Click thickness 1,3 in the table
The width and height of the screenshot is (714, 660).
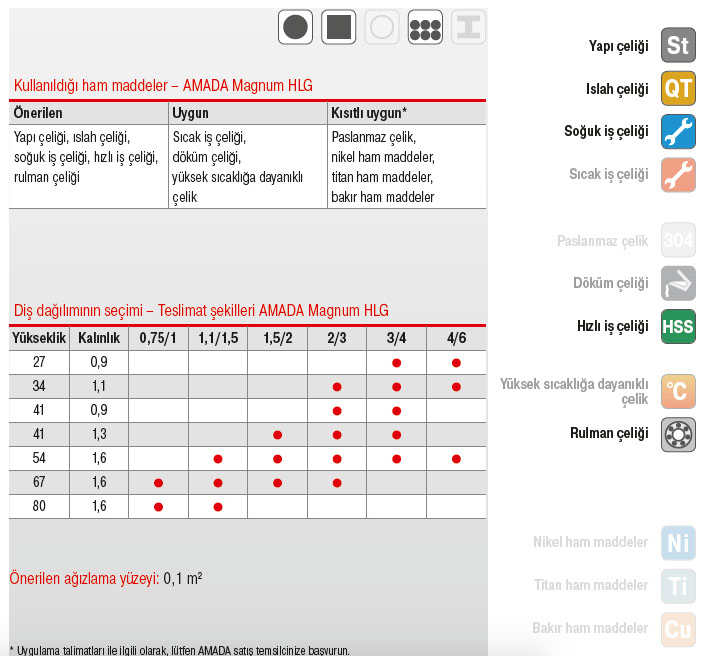[x=99, y=434]
